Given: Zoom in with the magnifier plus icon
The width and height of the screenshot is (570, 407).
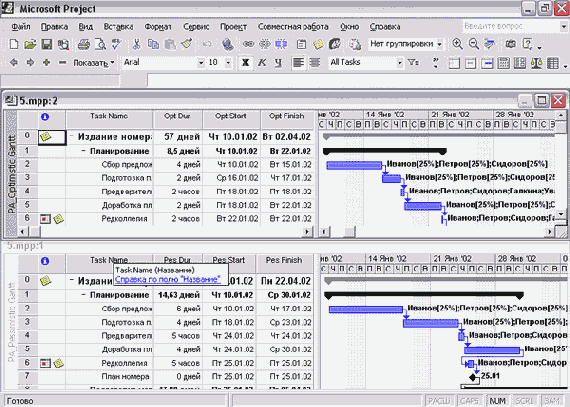Looking at the screenshot, I should coord(457,44).
